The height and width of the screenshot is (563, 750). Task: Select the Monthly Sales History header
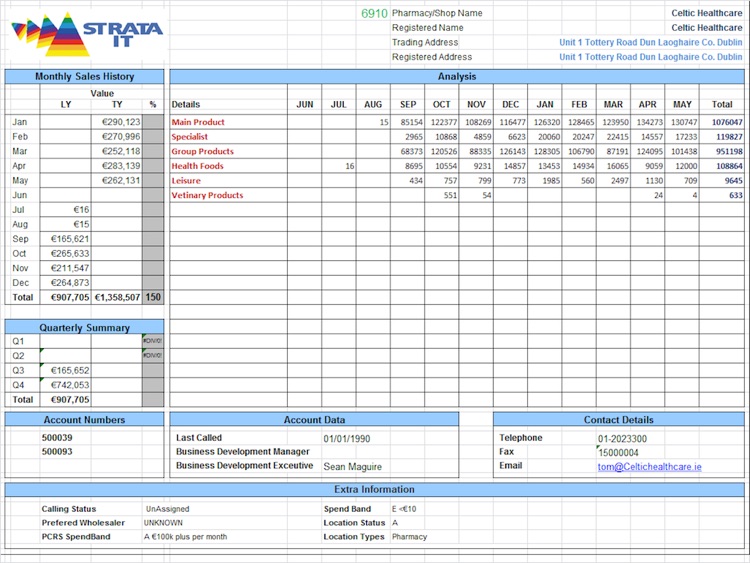[84, 77]
